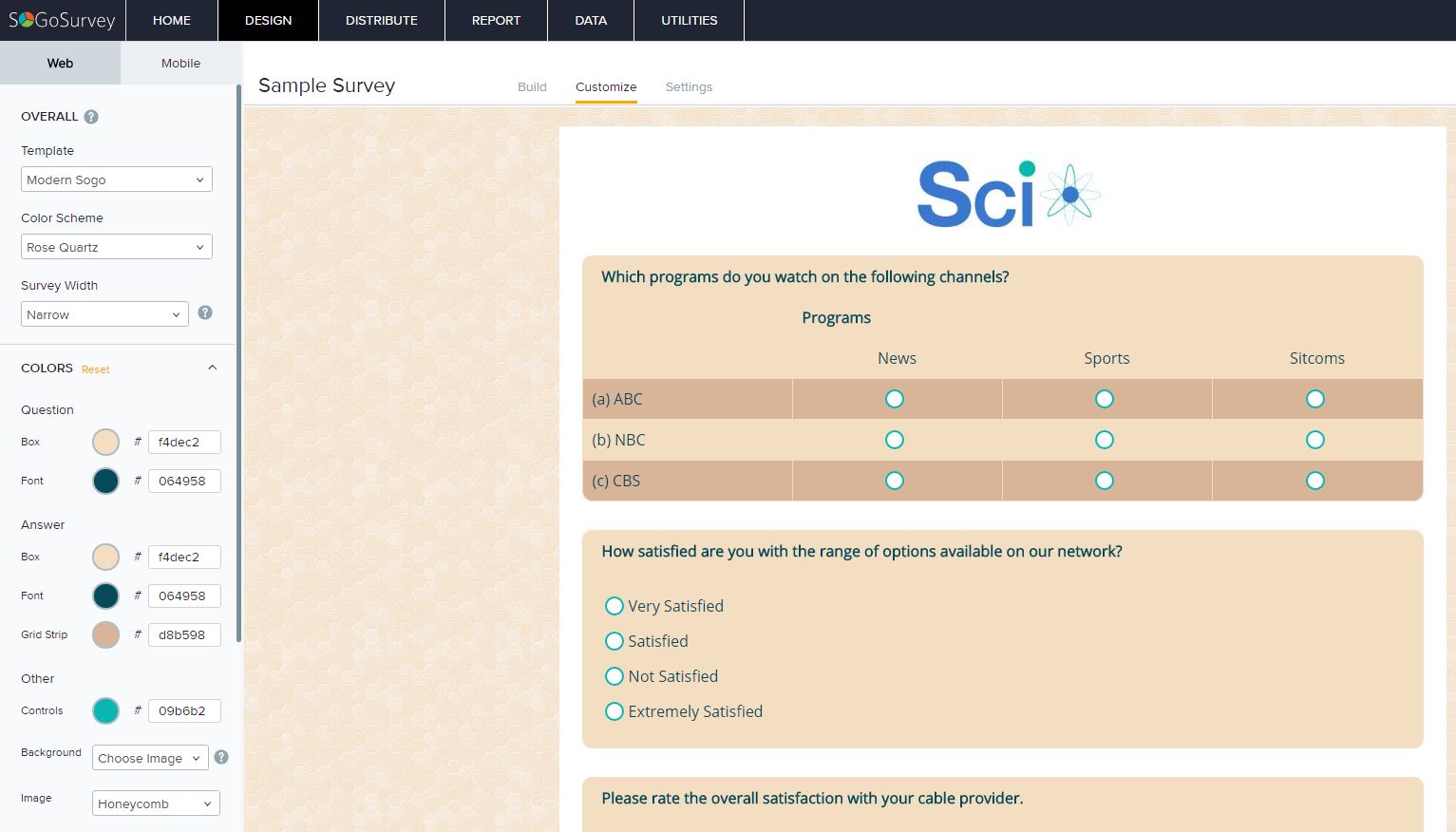Switch to the Settings tab
The image size is (1456, 832).
pyautogui.click(x=689, y=86)
